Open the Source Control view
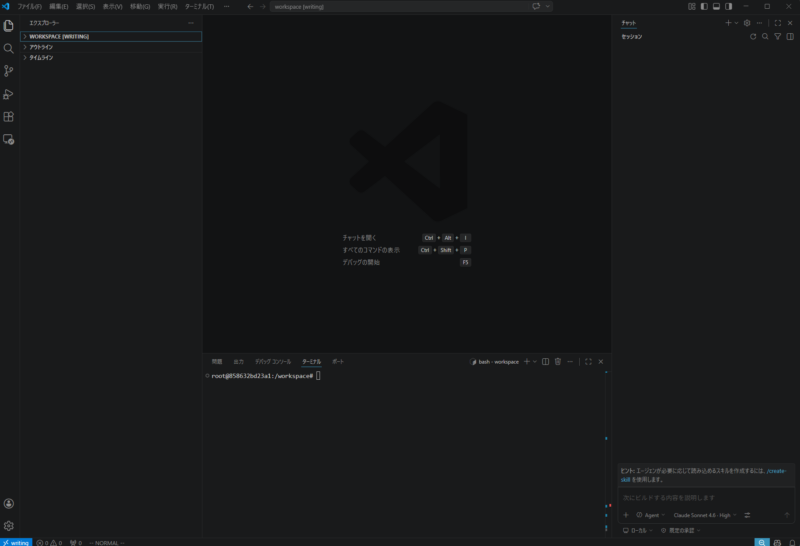 tap(9, 71)
